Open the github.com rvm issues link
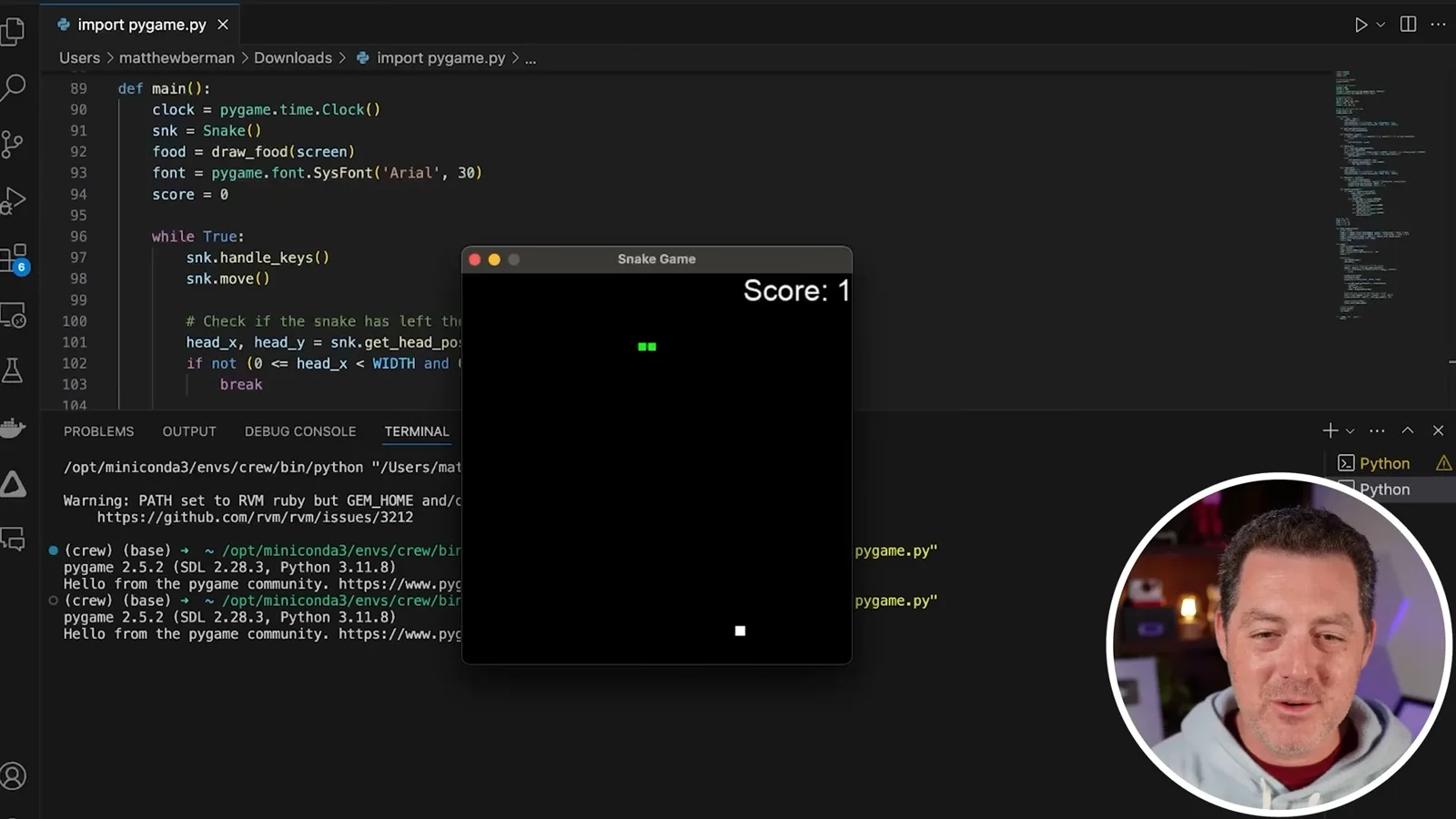This screenshot has width=1456, height=819. 255,517
